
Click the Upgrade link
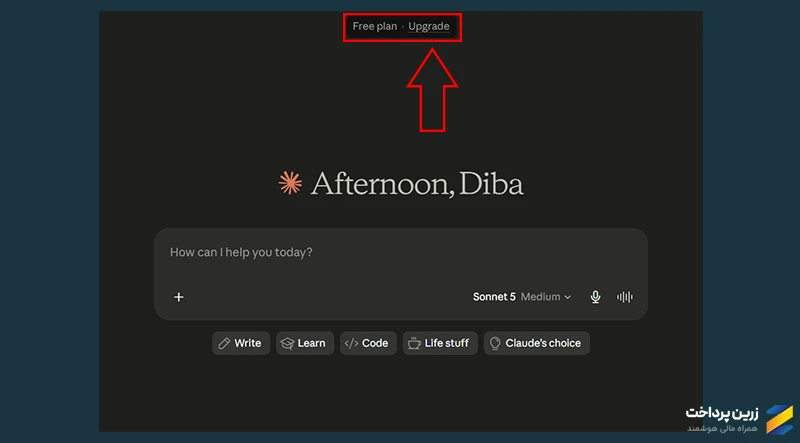429,27
